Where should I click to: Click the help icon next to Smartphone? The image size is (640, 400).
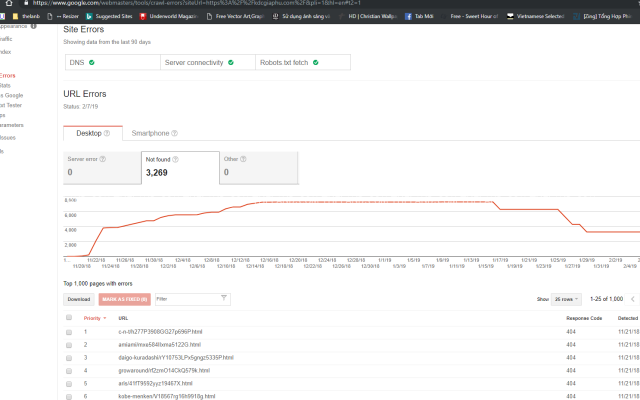[174, 133]
